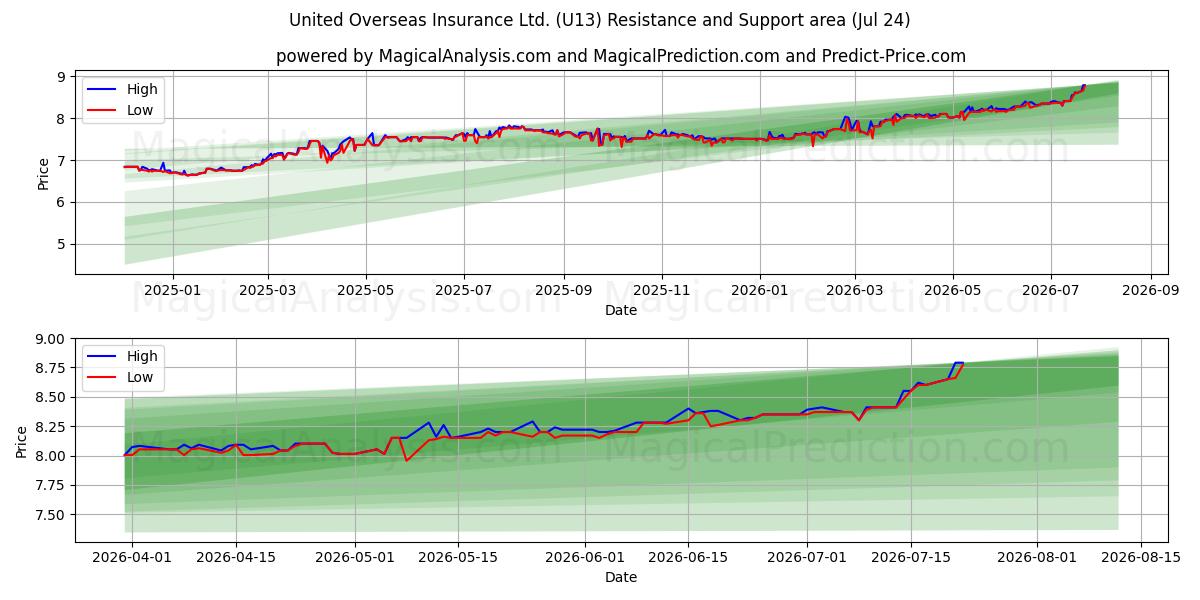Click the 'Date' axis label under bottom chart

[x=620, y=577]
